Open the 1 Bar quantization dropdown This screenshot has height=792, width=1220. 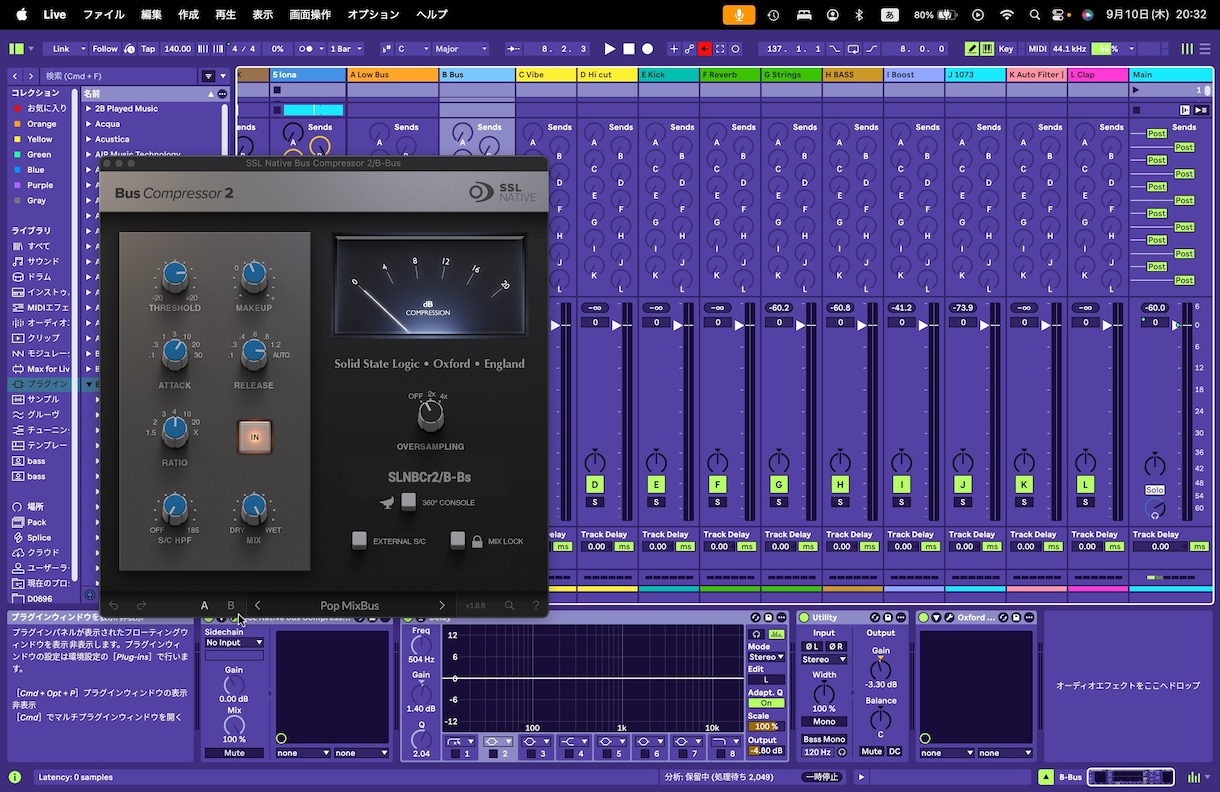tap(345, 48)
